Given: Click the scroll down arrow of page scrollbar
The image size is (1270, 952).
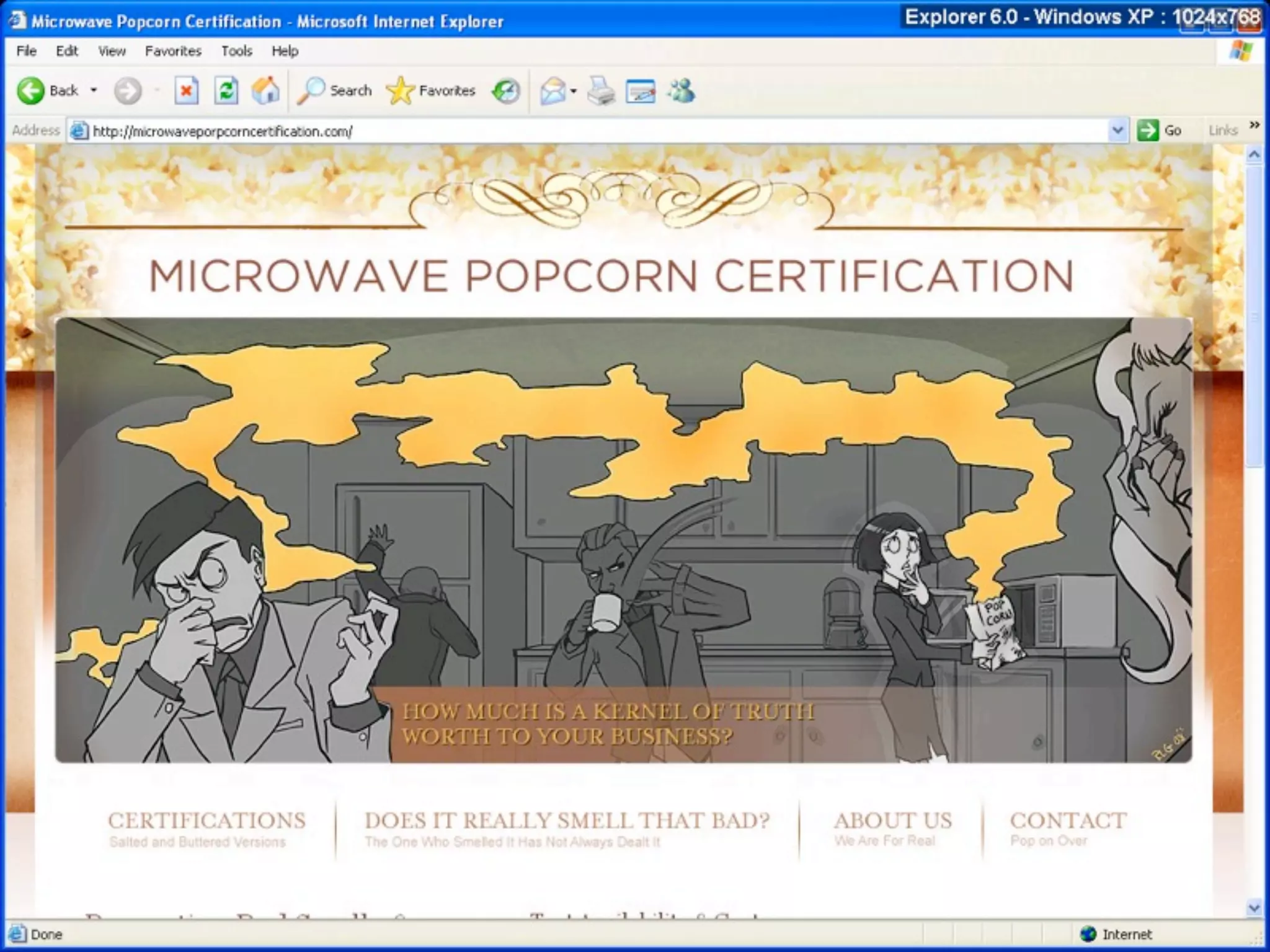Looking at the screenshot, I should pos(1254,908).
